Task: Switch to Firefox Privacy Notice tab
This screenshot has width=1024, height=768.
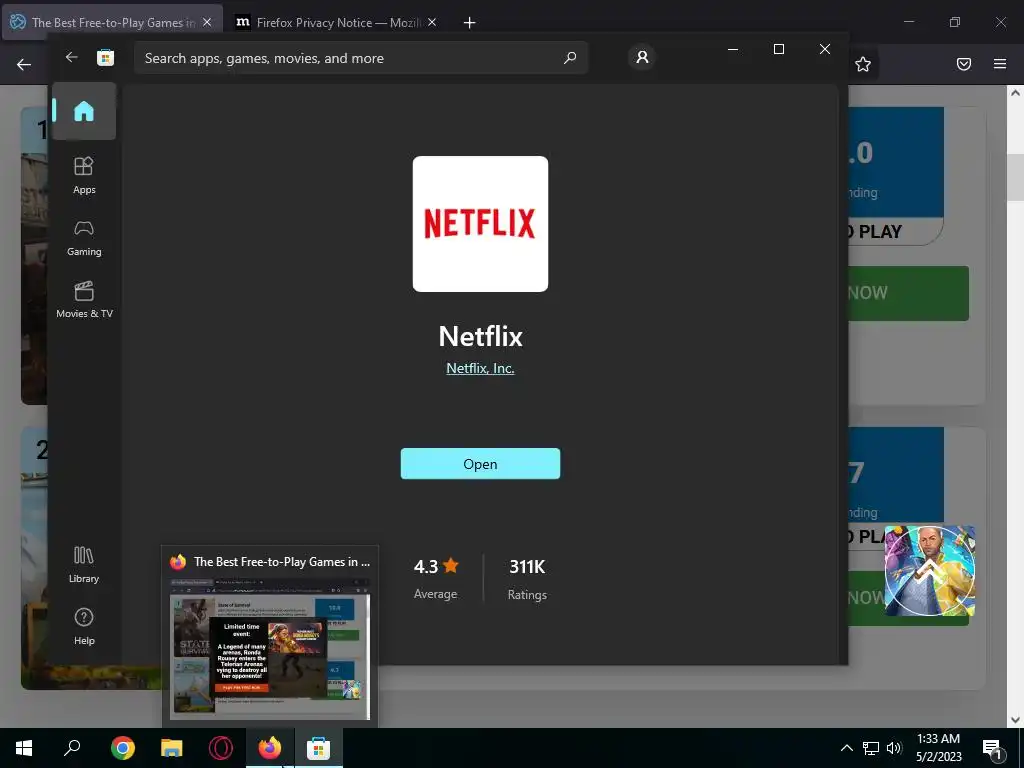Action: 336,22
